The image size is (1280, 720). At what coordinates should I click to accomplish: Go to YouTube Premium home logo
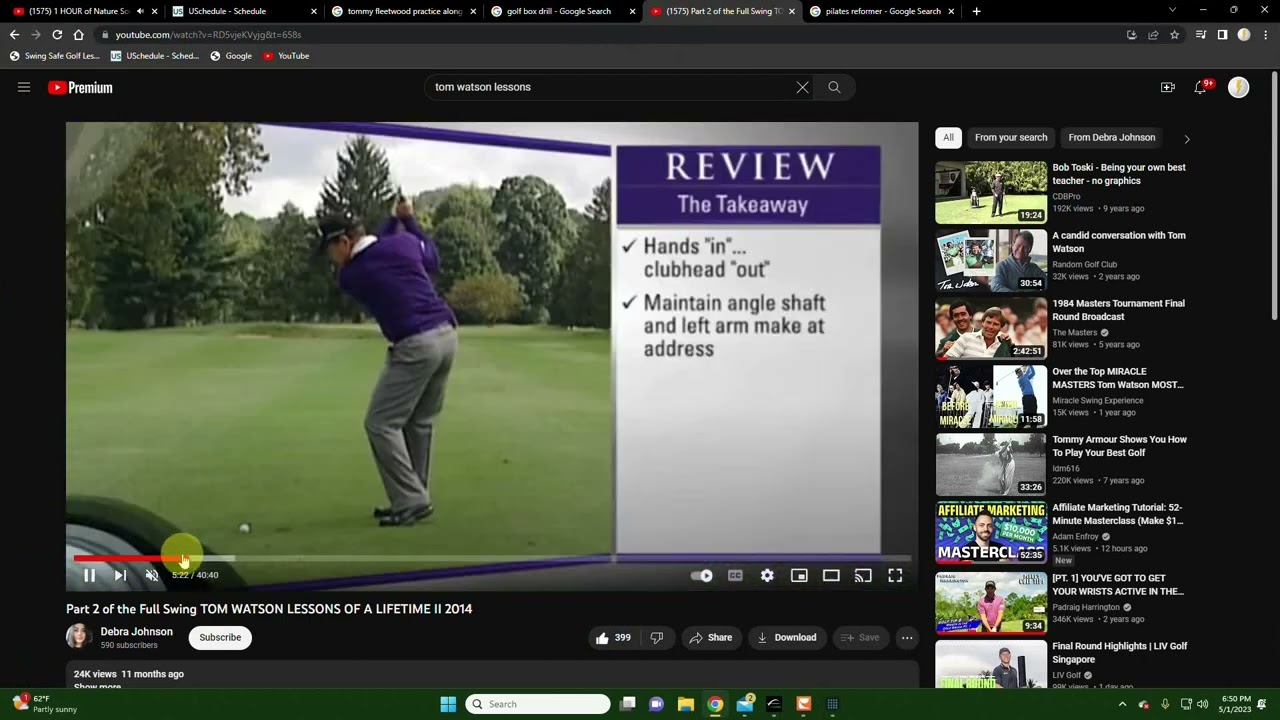pyautogui.click(x=80, y=88)
